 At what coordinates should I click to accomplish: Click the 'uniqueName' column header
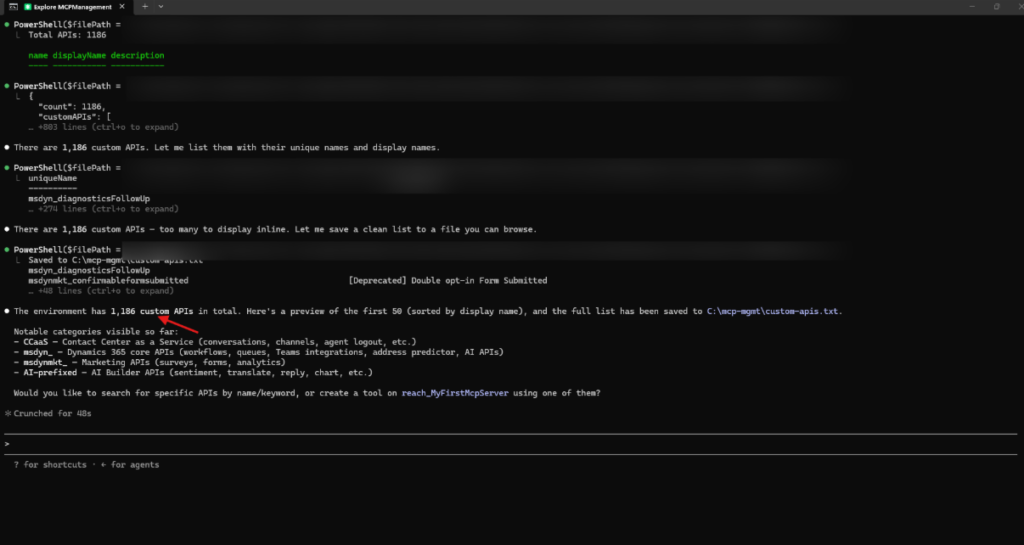(x=52, y=178)
